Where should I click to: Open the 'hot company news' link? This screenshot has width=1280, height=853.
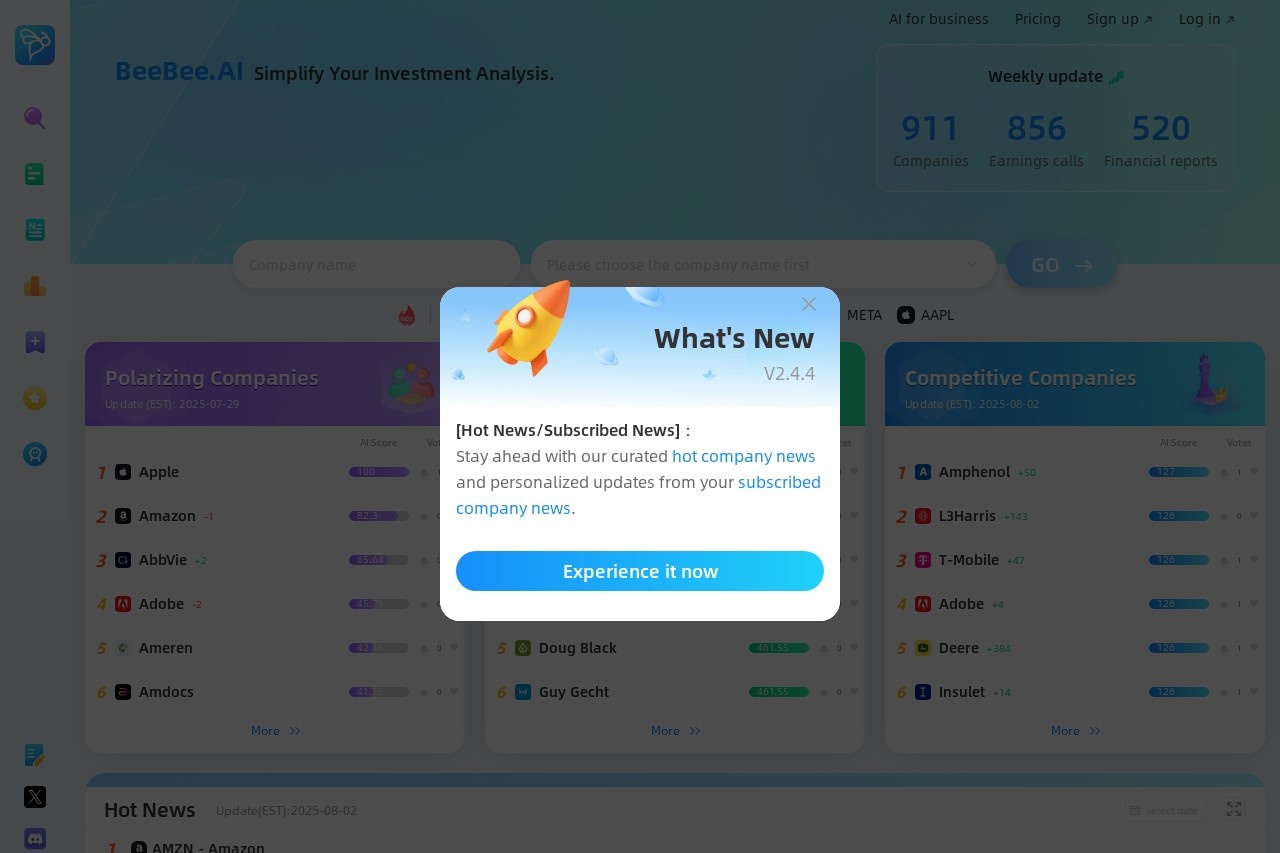(744, 456)
